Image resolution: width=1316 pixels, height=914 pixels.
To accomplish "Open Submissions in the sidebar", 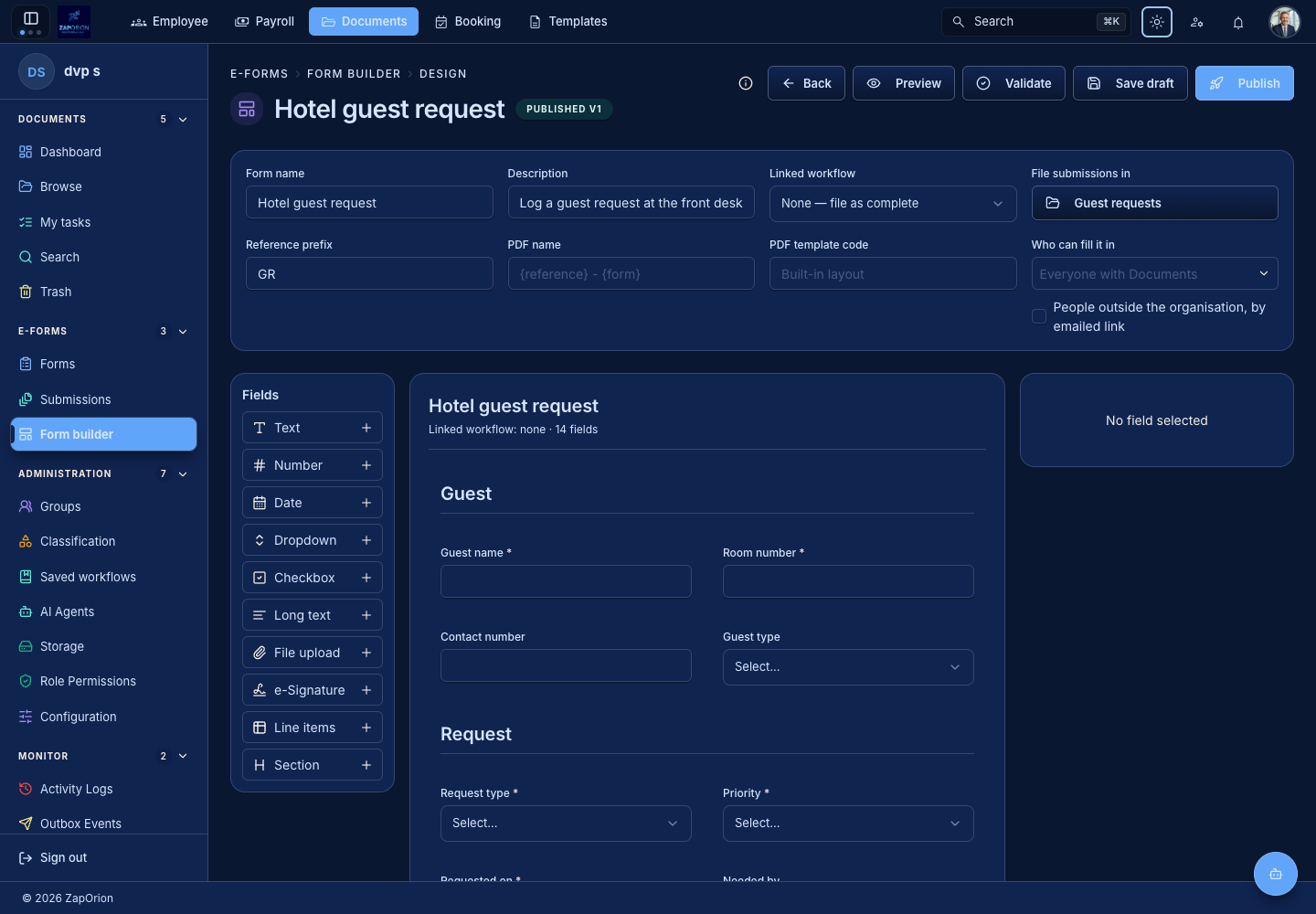I will click(x=103, y=399).
